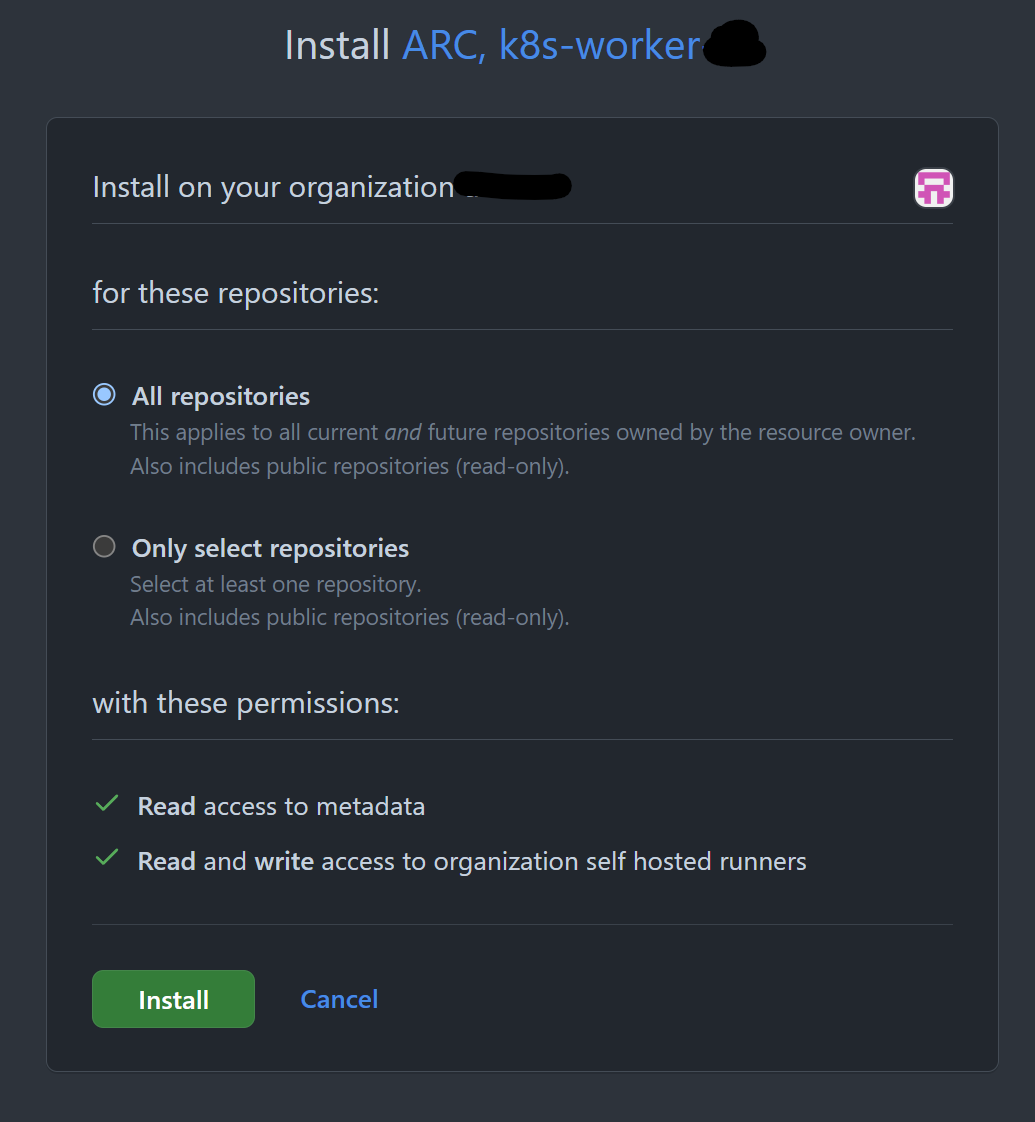This screenshot has width=1035, height=1122.
Task: Click the Only select repositories label text
Action: [x=270, y=548]
